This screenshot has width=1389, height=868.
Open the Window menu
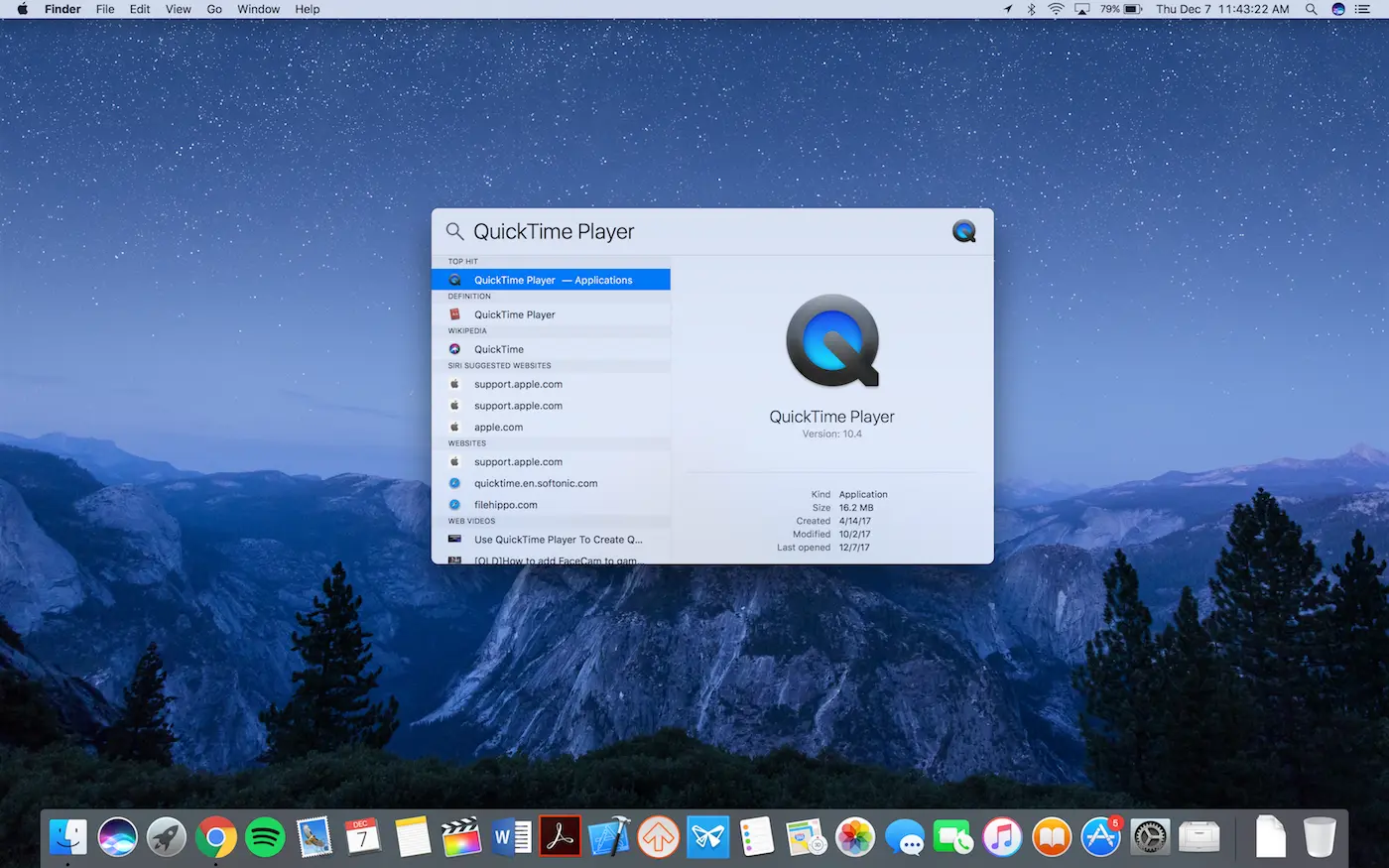pyautogui.click(x=258, y=9)
